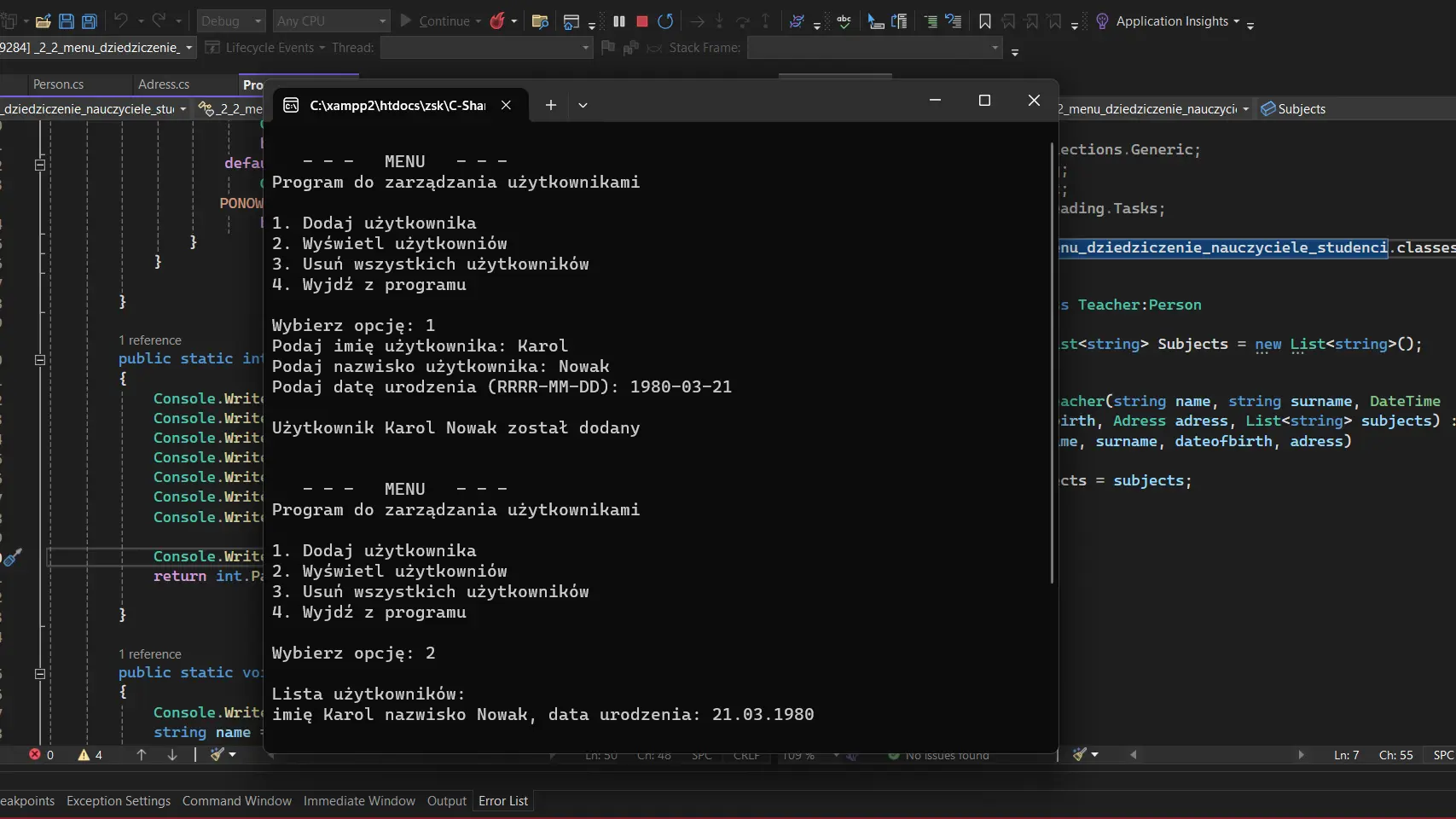
Task: Click the right arrow of the right editor's horizontal scrollbar
Action: point(1301,755)
